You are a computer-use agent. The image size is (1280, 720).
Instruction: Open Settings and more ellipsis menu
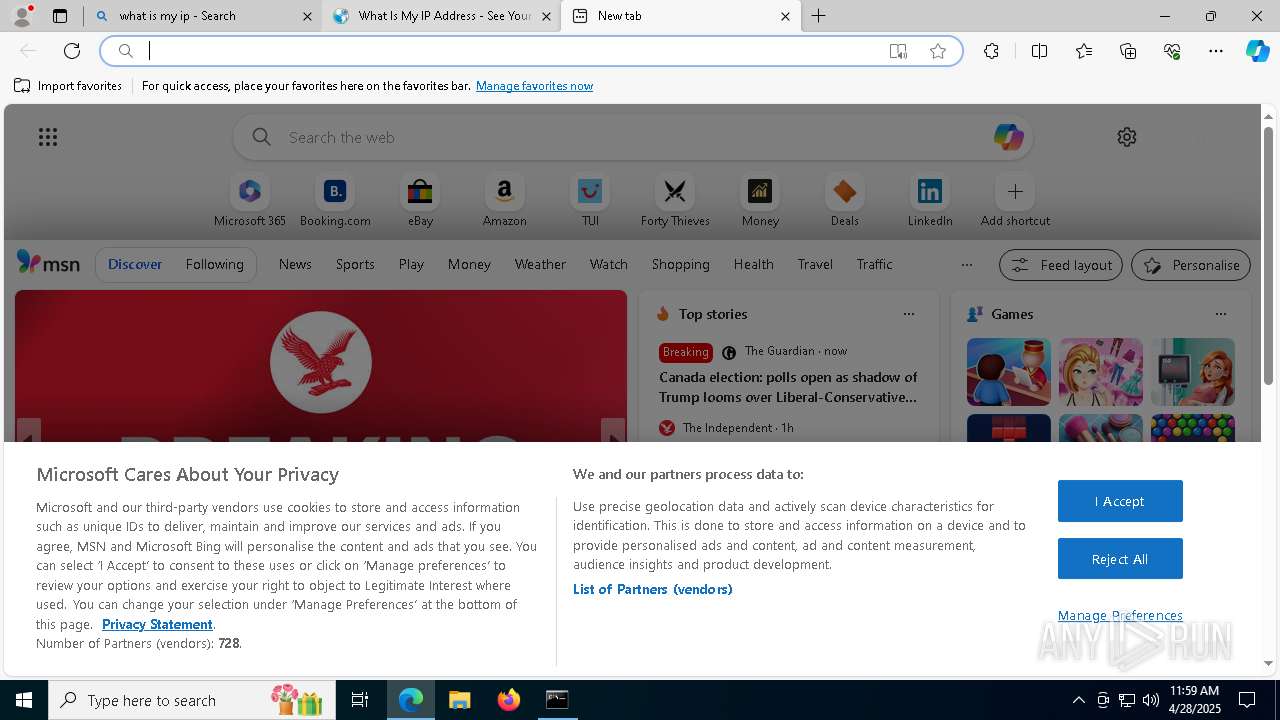[1216, 51]
